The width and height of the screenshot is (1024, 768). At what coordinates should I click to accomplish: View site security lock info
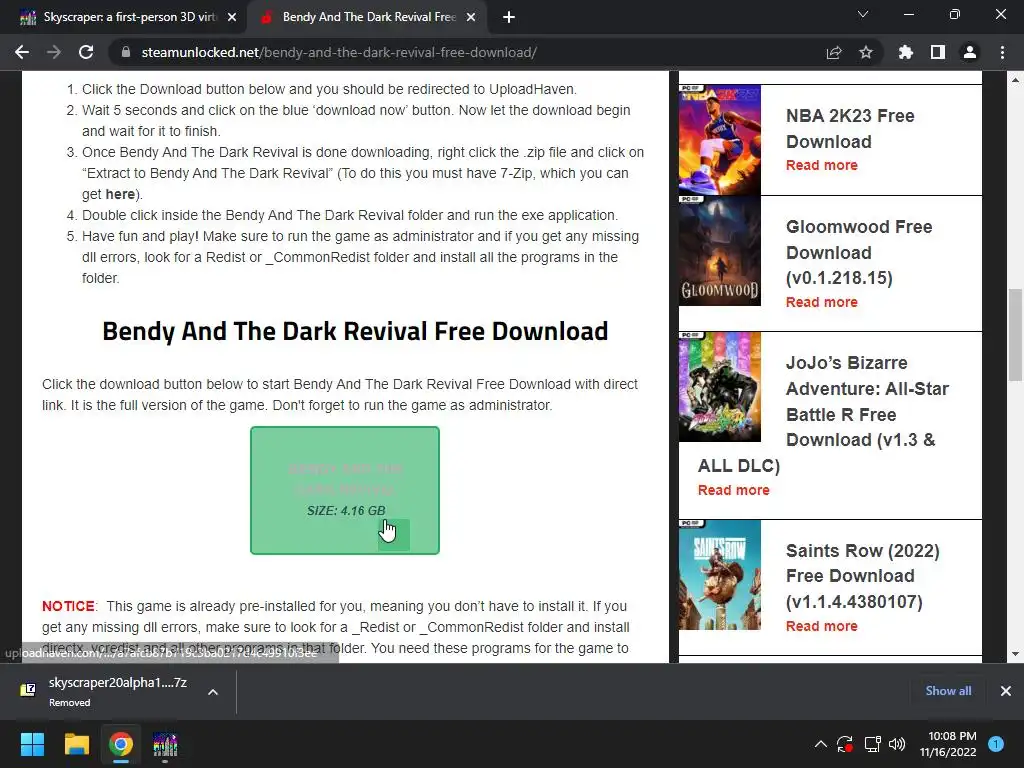coord(125,52)
